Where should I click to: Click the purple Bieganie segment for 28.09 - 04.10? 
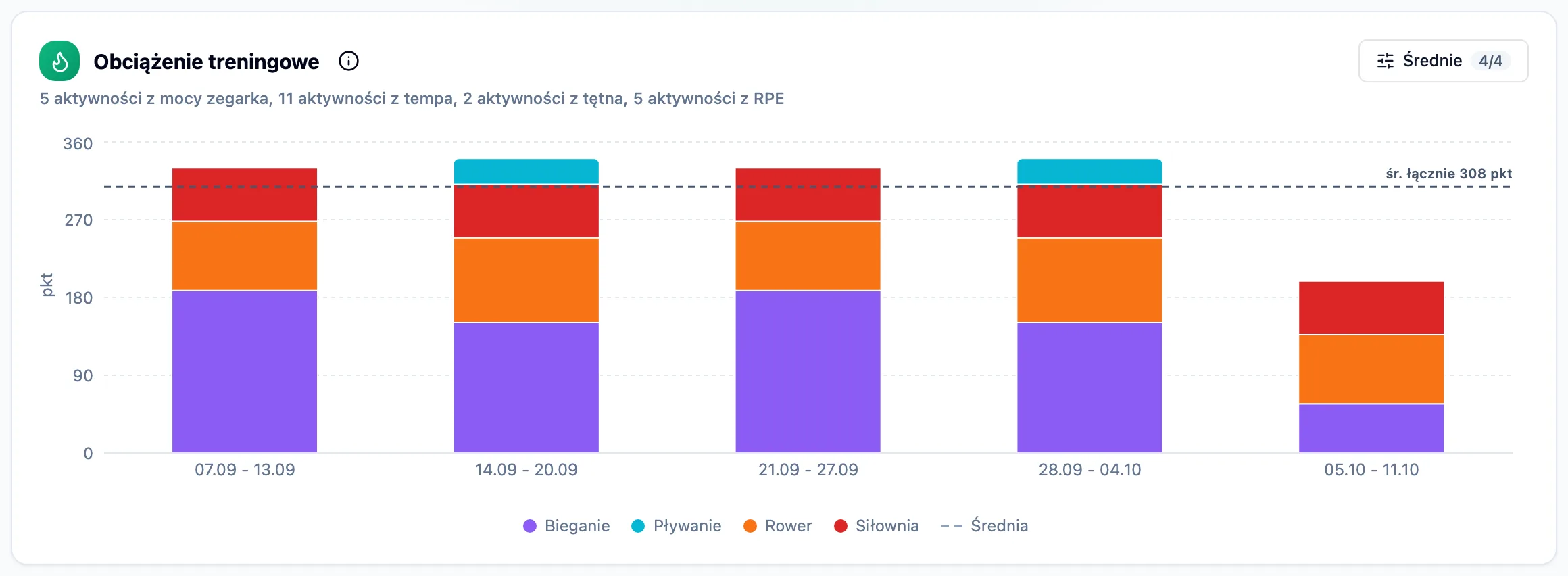coord(1089,388)
